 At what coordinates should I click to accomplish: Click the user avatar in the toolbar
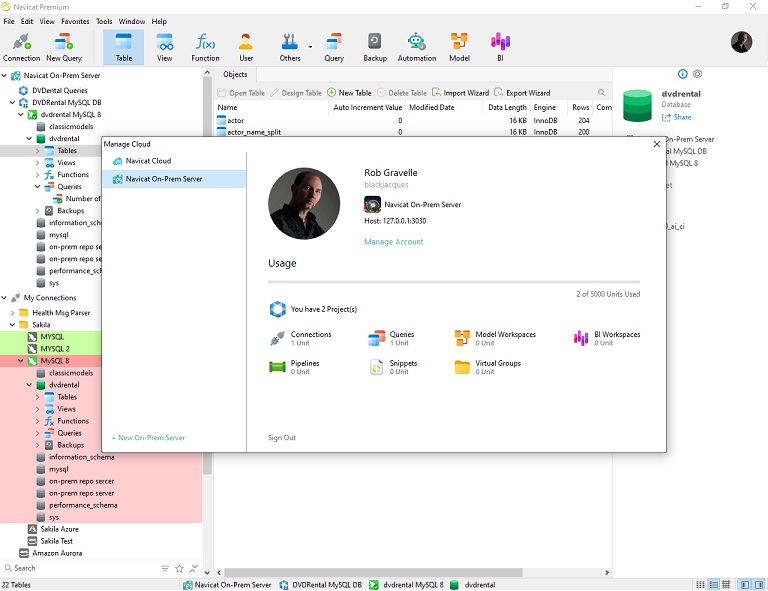click(741, 42)
